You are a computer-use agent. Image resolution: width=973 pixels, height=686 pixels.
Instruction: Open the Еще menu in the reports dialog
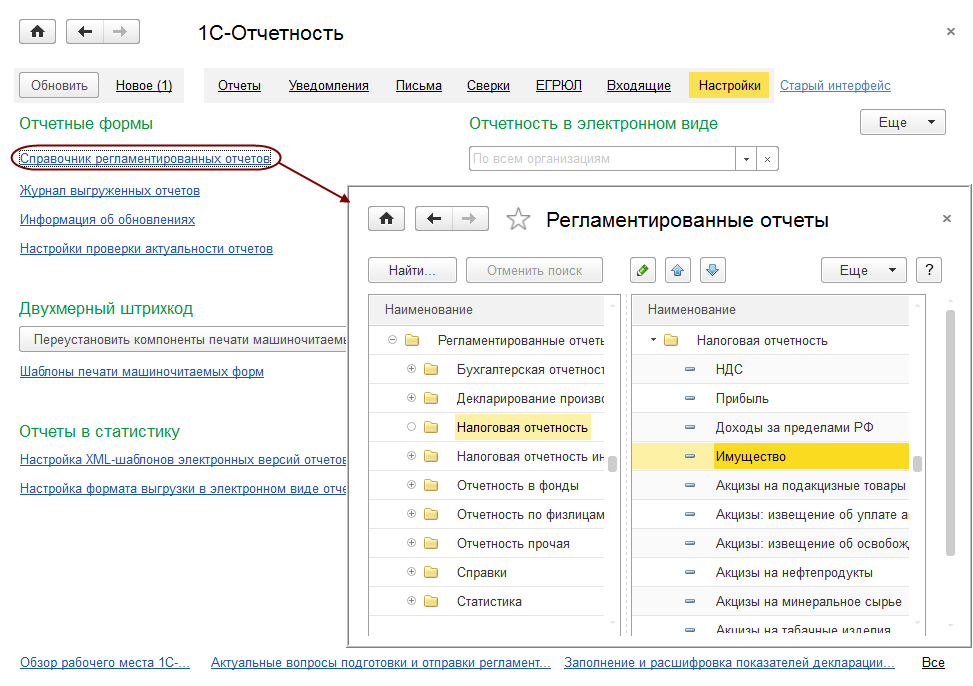coord(863,270)
